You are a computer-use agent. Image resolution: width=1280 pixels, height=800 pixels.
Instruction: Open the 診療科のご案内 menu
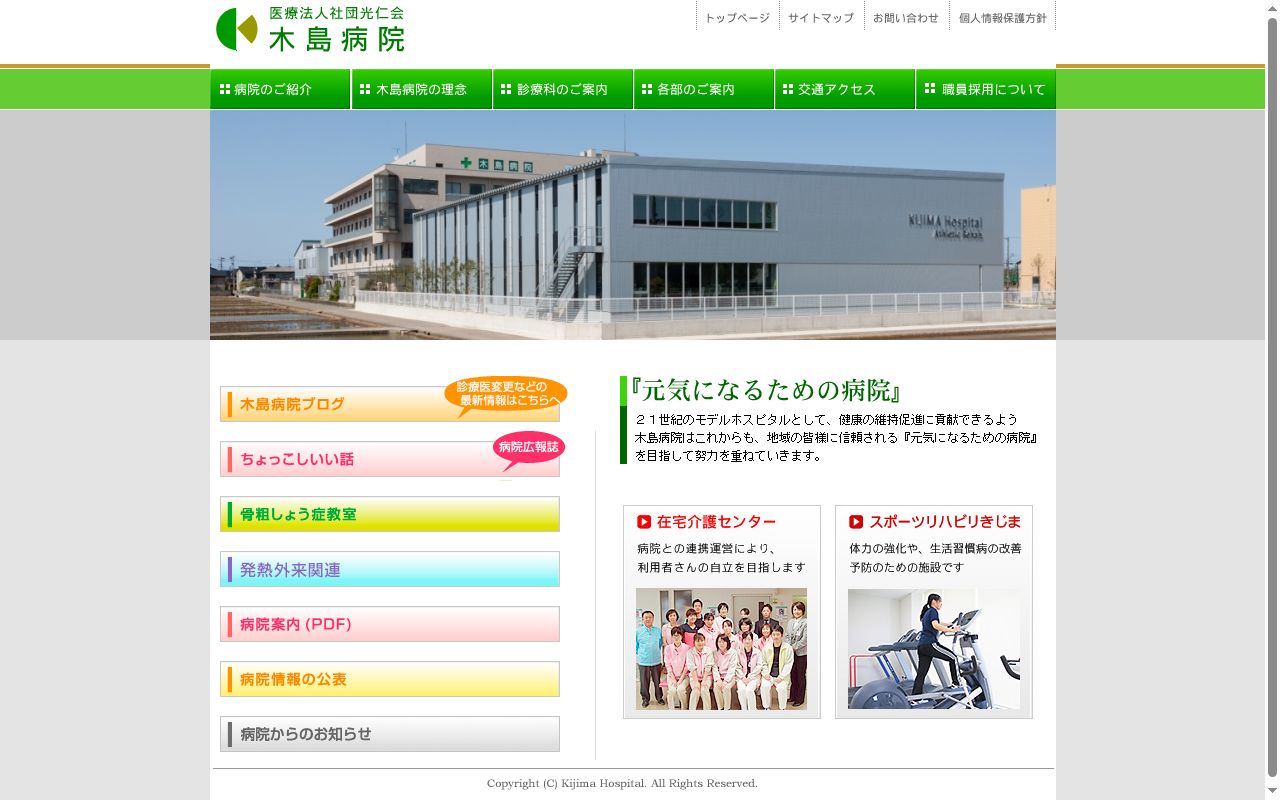point(563,89)
